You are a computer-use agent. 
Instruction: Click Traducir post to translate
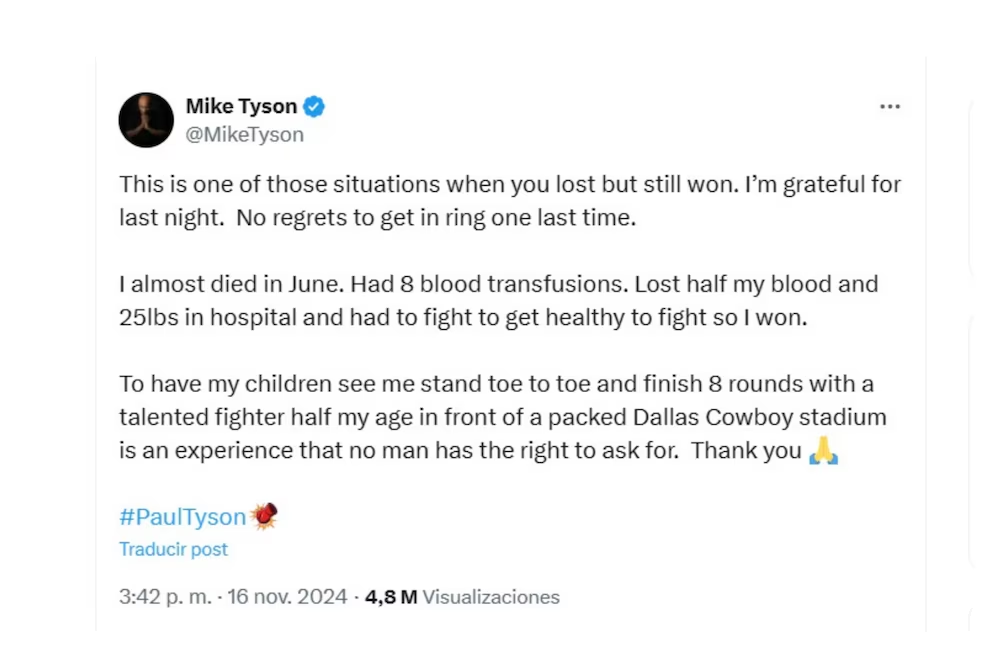coord(173,549)
